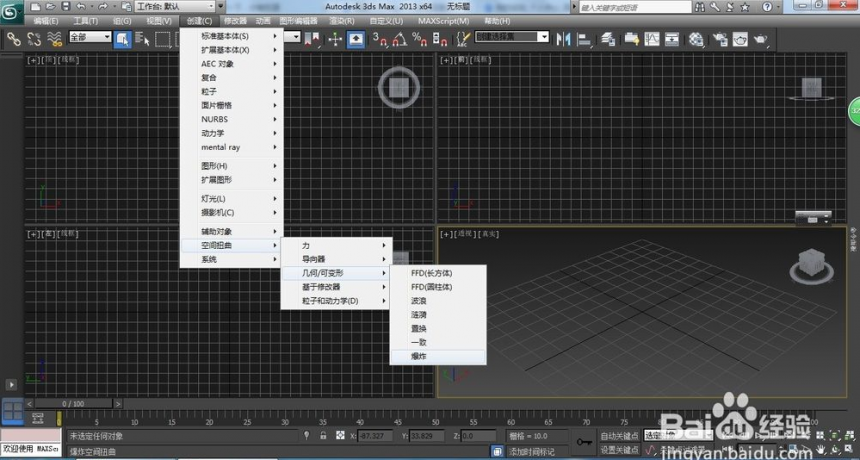Viewport: 860px width, 460px height.
Task: Click the Render Production teapot icon
Action: (x=760, y=39)
